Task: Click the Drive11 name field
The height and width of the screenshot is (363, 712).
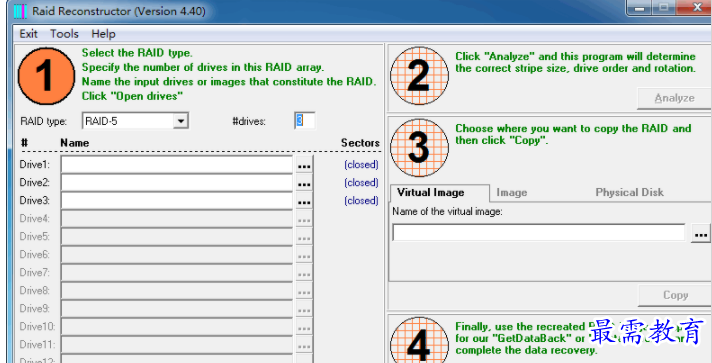Action: (x=177, y=344)
